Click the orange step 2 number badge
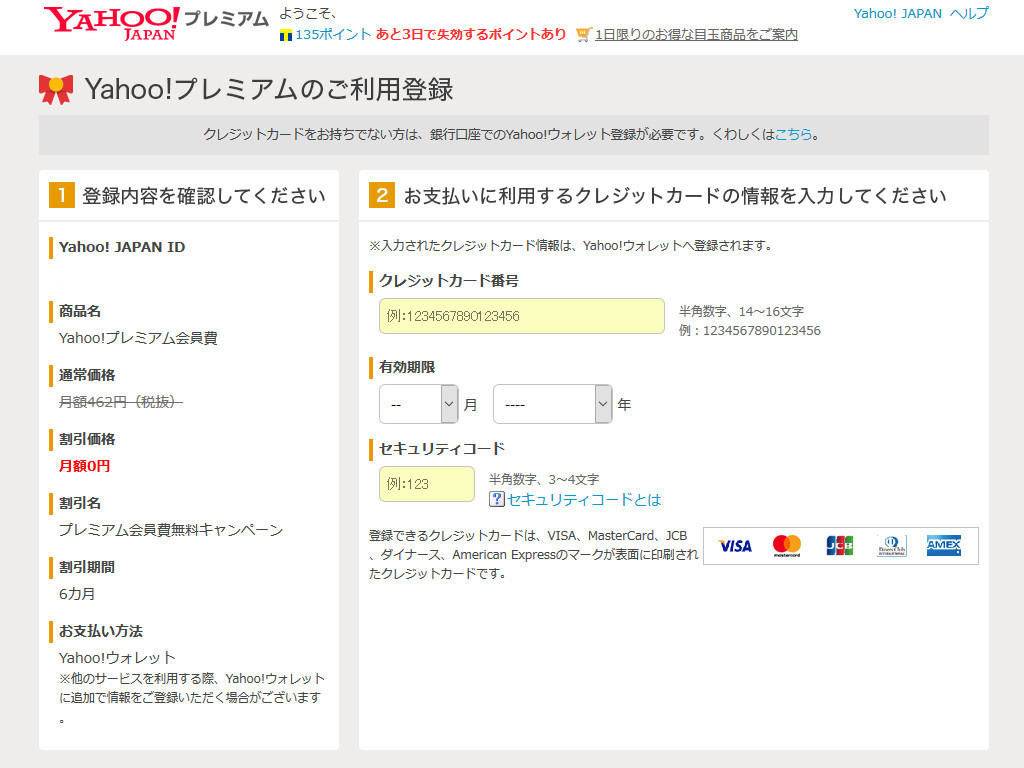This screenshot has height=768, width=1024. (382, 195)
